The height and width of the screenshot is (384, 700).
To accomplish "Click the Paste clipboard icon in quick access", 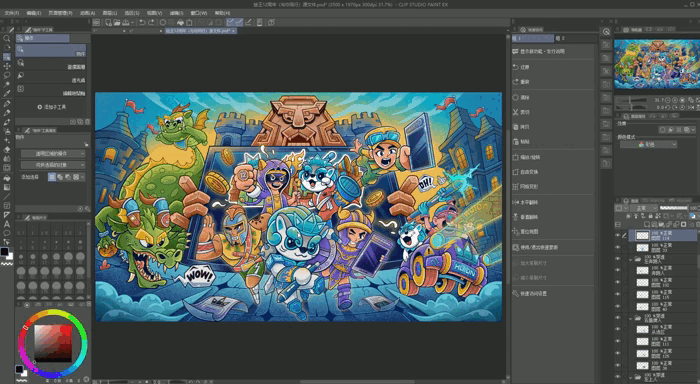I will tap(516, 142).
